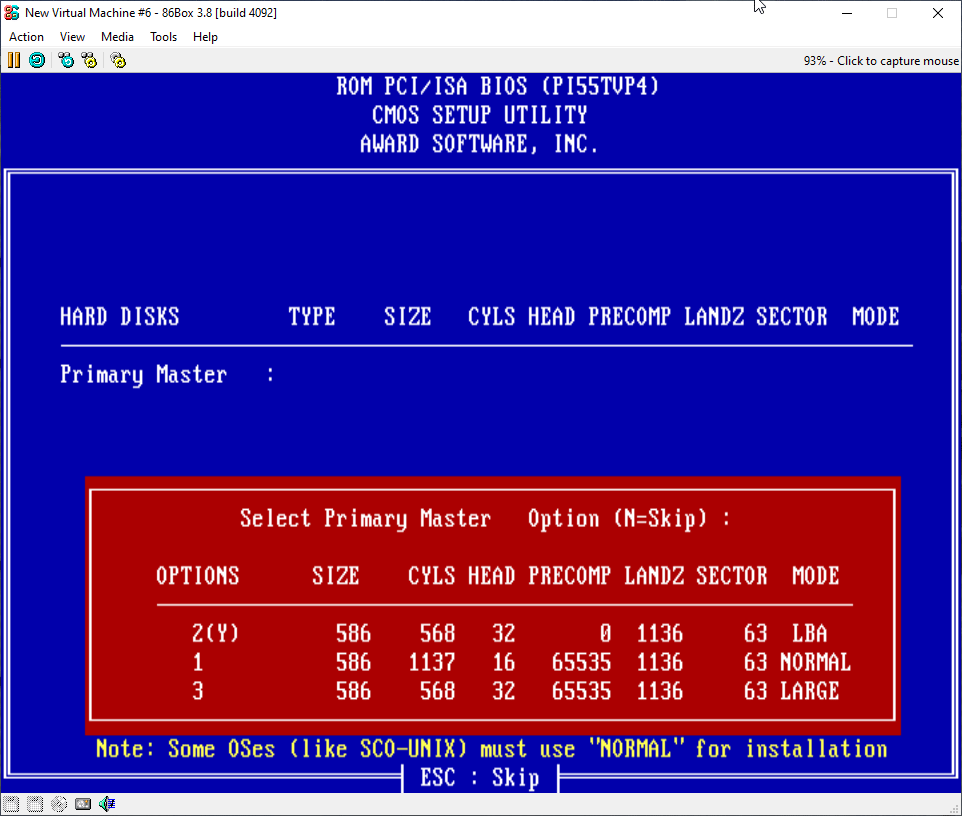Click the CD-ROM disc status bar icon
Viewport: 962px width, 816px height.
click(x=59, y=804)
